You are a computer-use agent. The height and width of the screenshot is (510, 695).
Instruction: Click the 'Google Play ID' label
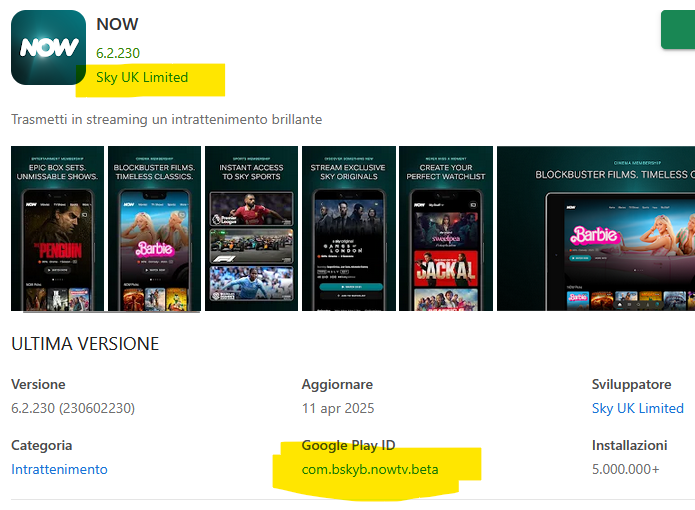348,445
